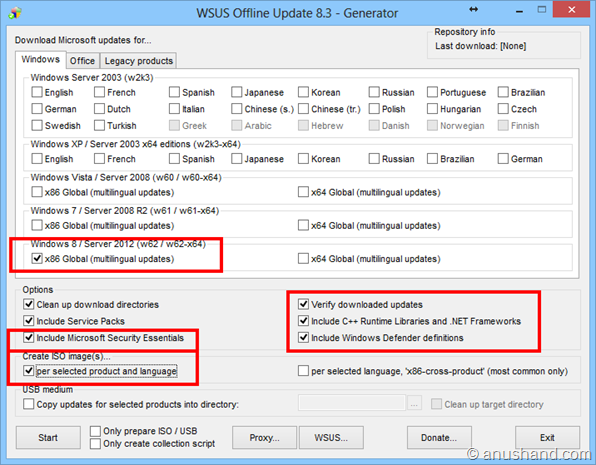Toggle Include C++ Runtime Libraries and .NET Frameworks
The image size is (596, 465).
[x=303, y=321]
